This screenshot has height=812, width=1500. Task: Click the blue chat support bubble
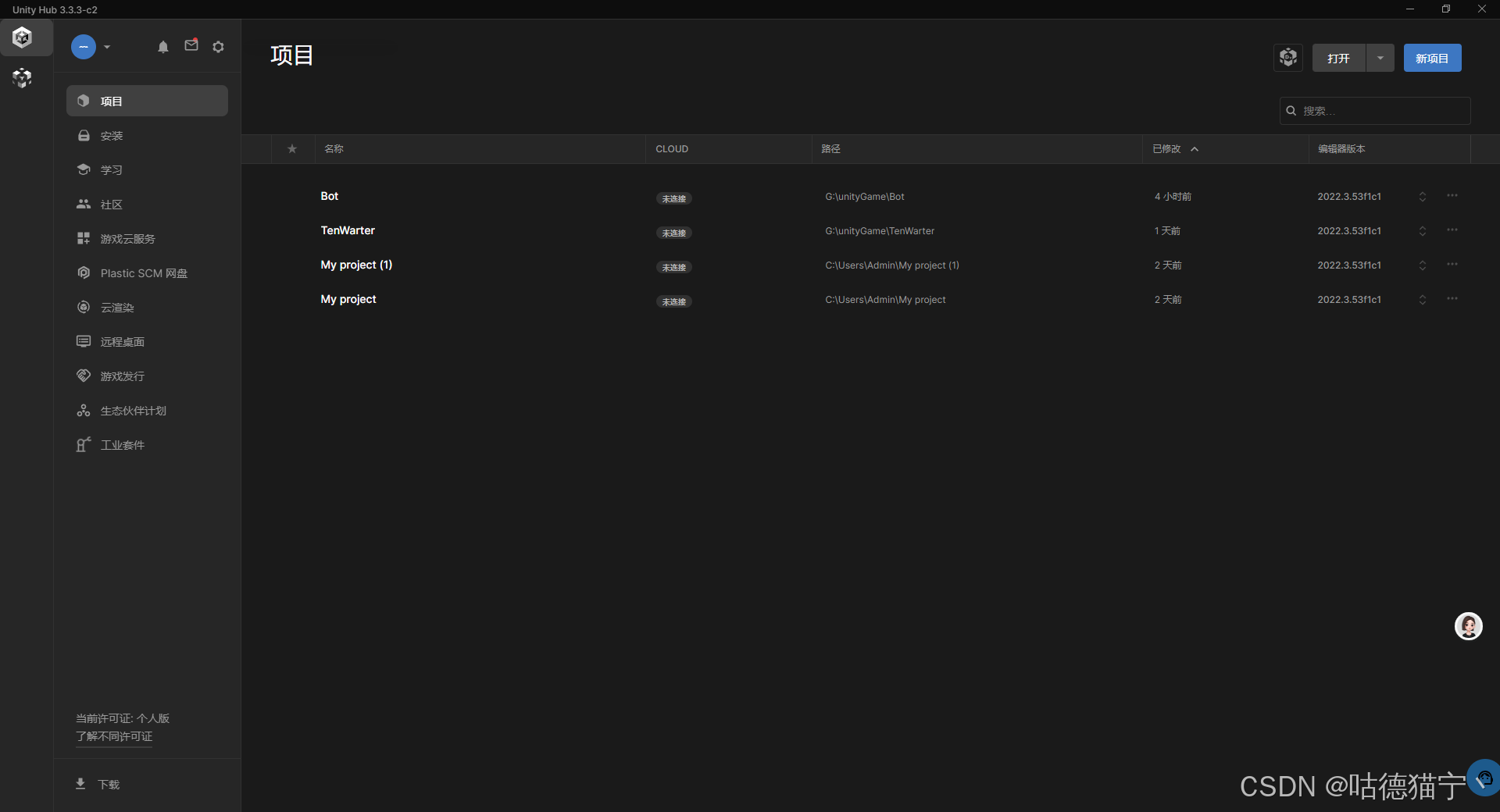(x=1484, y=778)
